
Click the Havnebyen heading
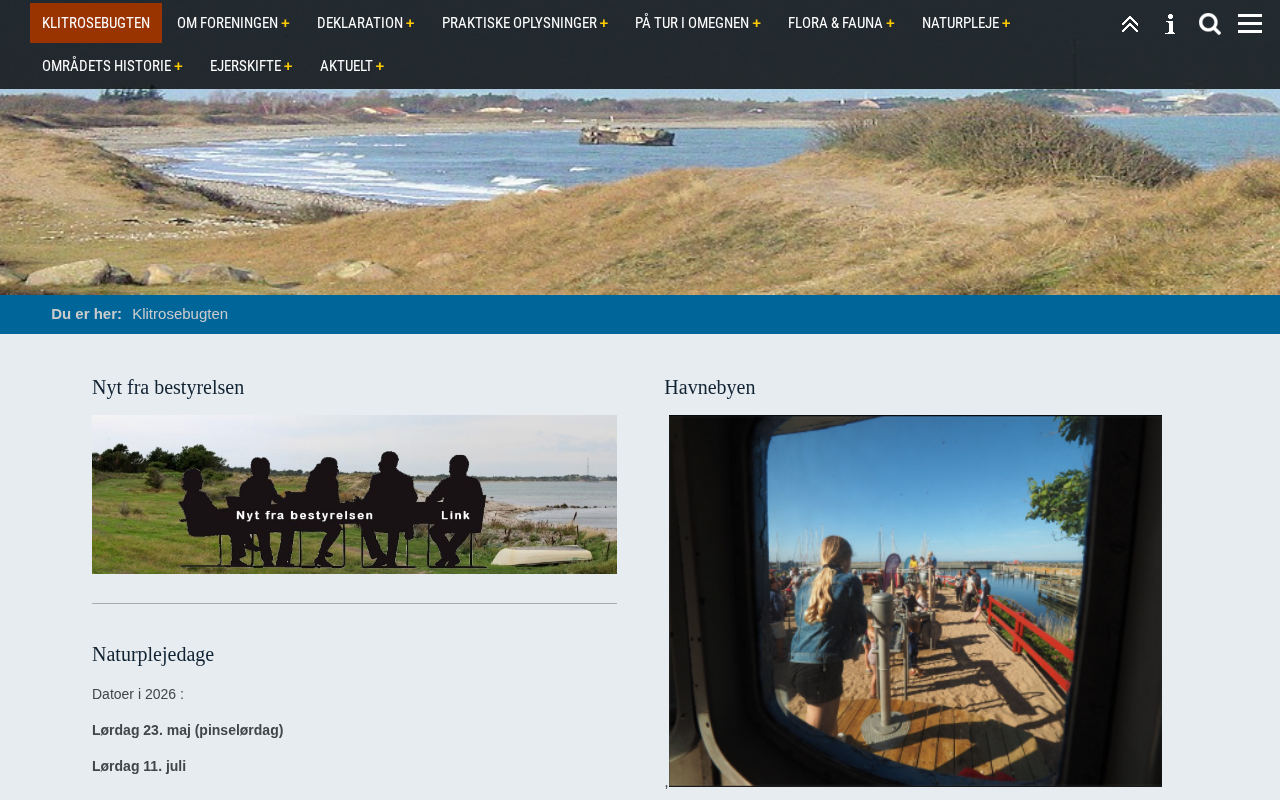(710, 387)
